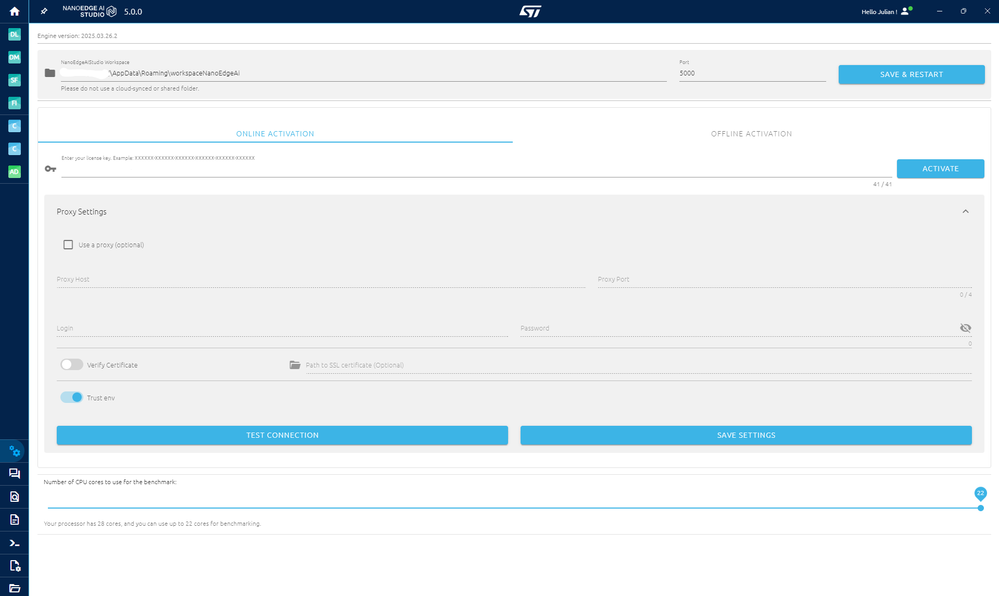Switch to Offline Activation tab

[x=751, y=133]
